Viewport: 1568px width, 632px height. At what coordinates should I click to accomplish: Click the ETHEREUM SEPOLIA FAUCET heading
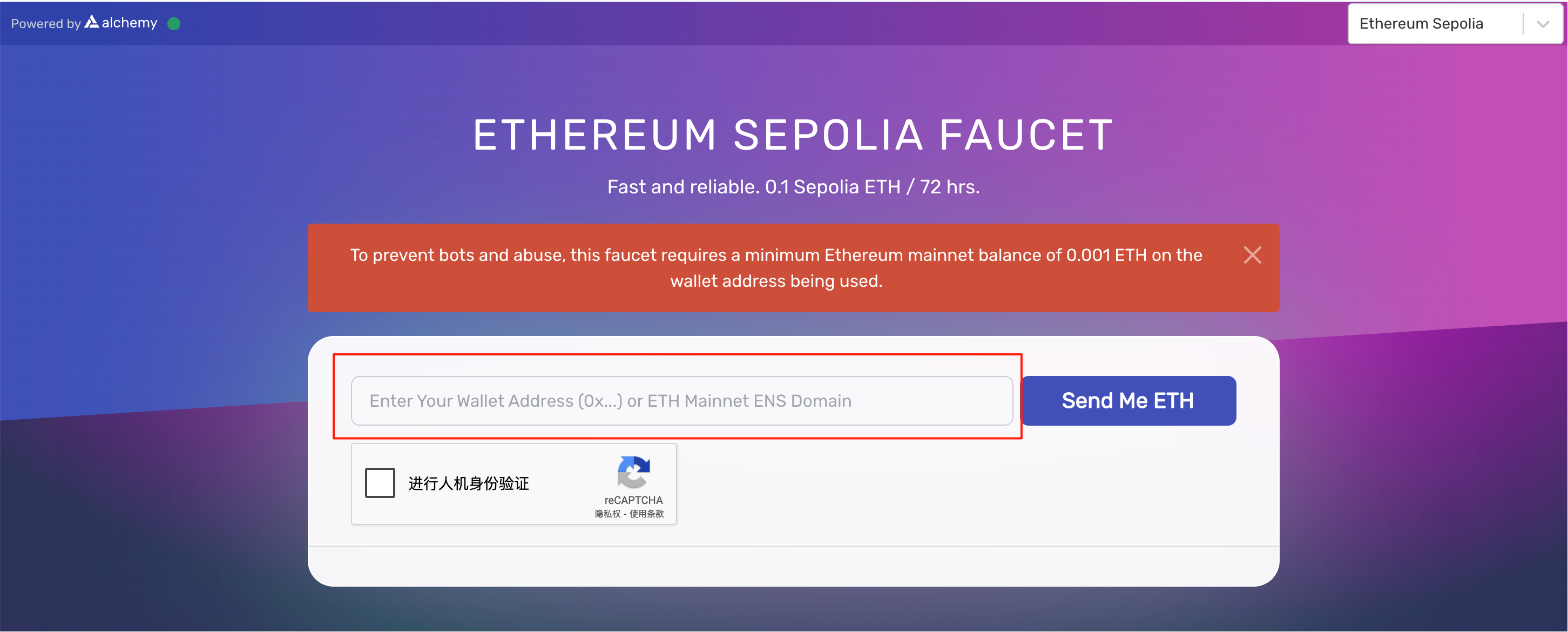793,135
